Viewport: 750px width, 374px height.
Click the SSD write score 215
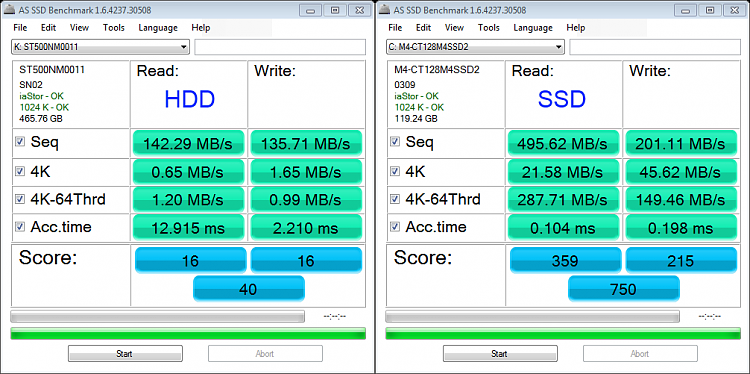681,260
